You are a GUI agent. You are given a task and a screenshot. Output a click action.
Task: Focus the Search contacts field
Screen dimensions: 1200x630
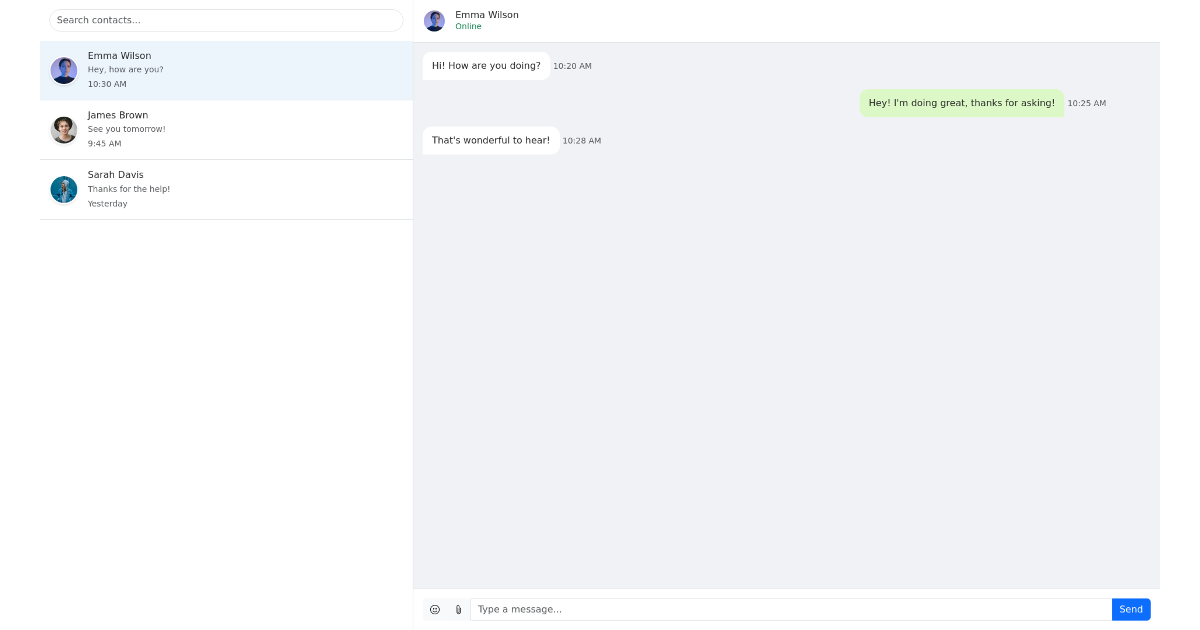226,20
